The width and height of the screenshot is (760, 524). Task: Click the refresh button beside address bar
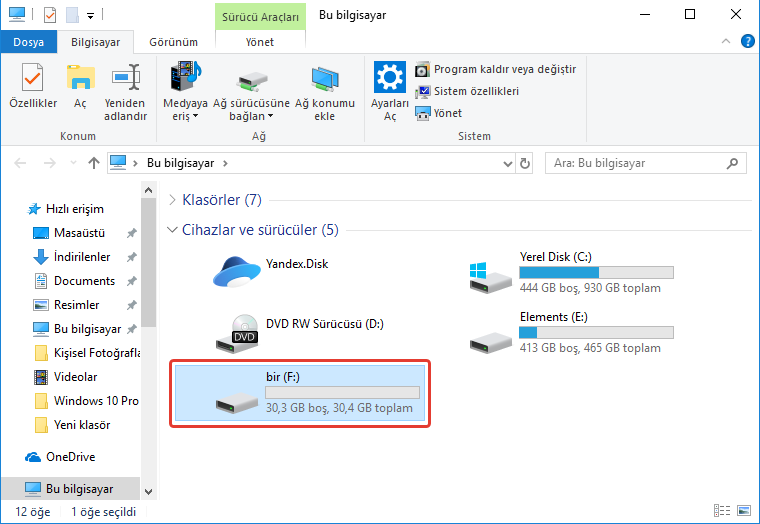pos(525,162)
